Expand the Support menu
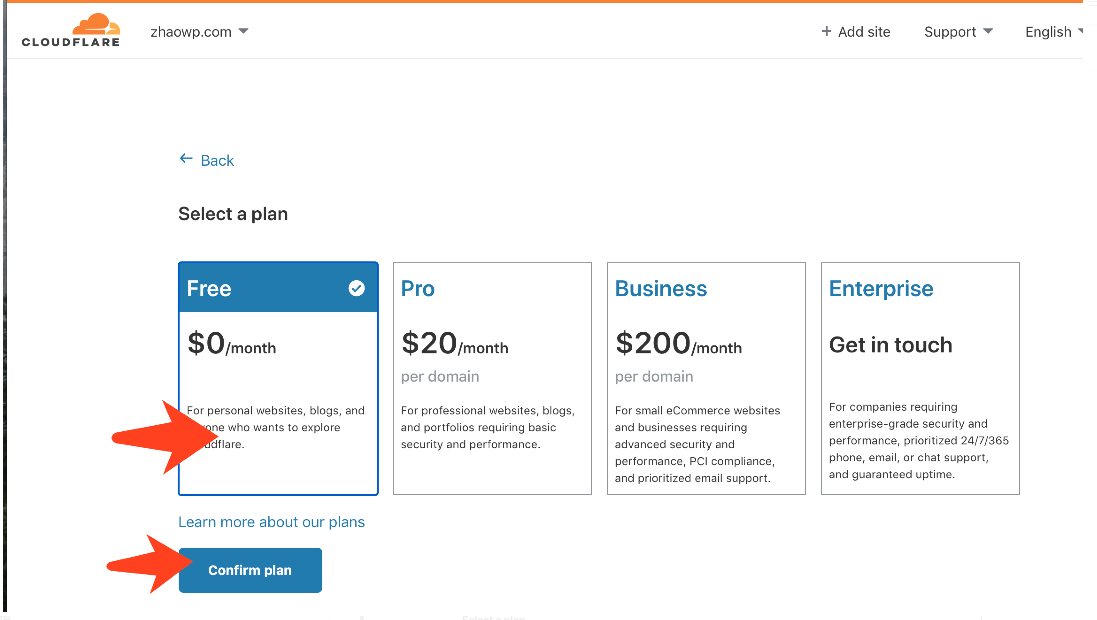Screen dimensions: 1097x620 click(958, 32)
